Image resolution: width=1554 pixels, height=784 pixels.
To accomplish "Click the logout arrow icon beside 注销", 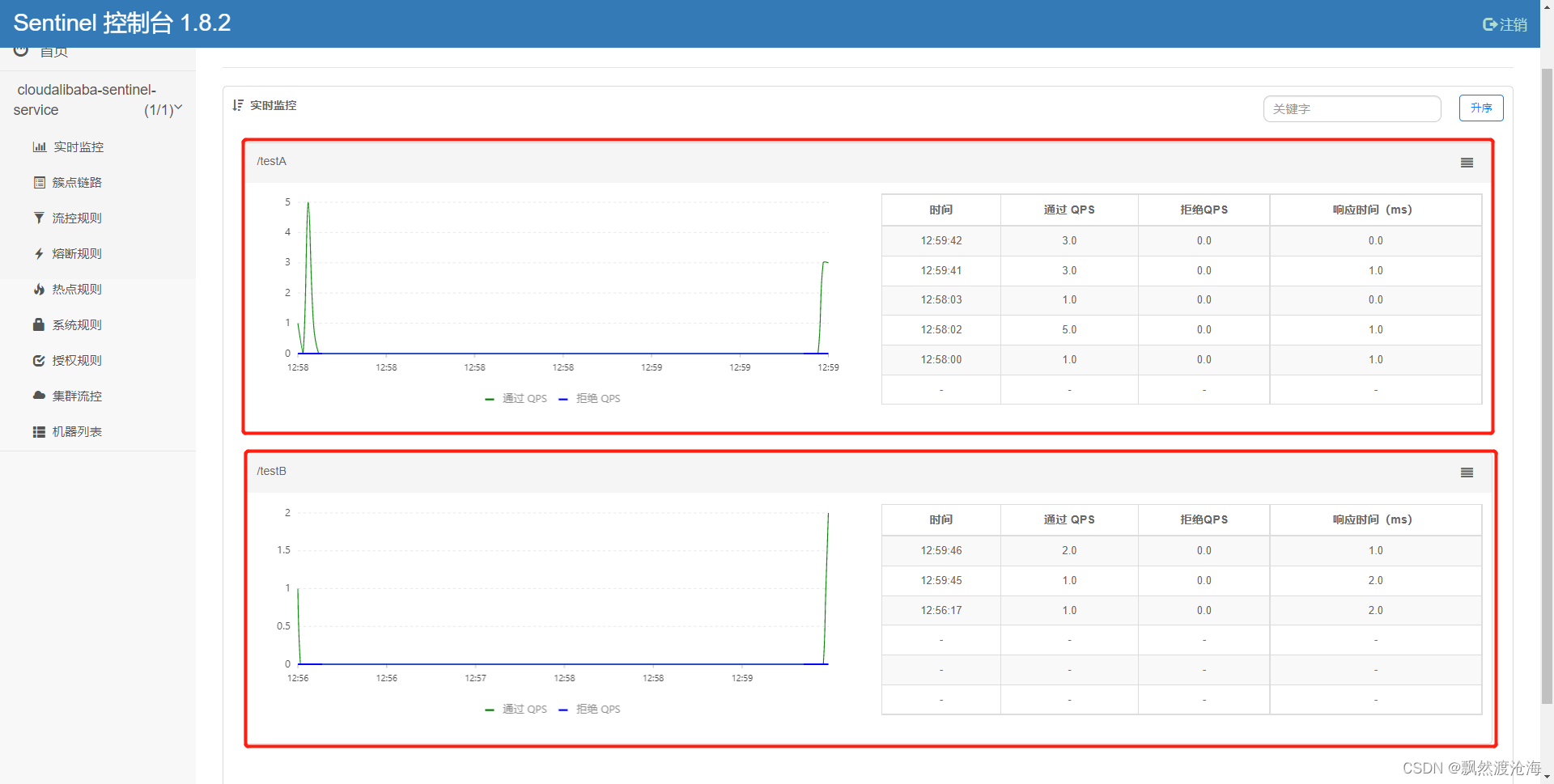I will [1490, 24].
